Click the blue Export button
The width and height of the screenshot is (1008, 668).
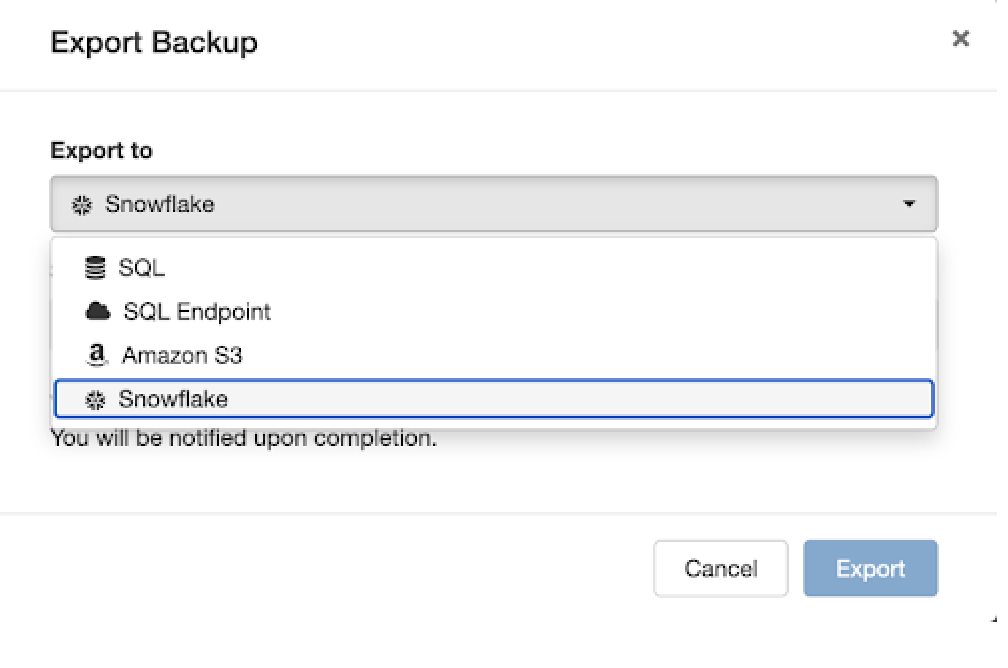tap(870, 569)
